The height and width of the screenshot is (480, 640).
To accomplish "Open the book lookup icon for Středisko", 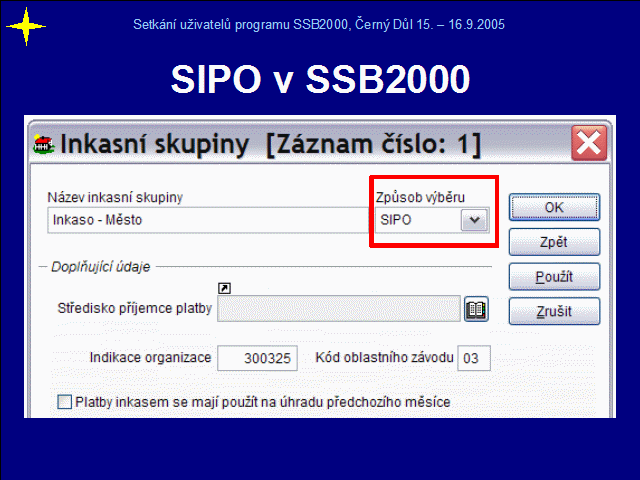I will click(x=476, y=309).
